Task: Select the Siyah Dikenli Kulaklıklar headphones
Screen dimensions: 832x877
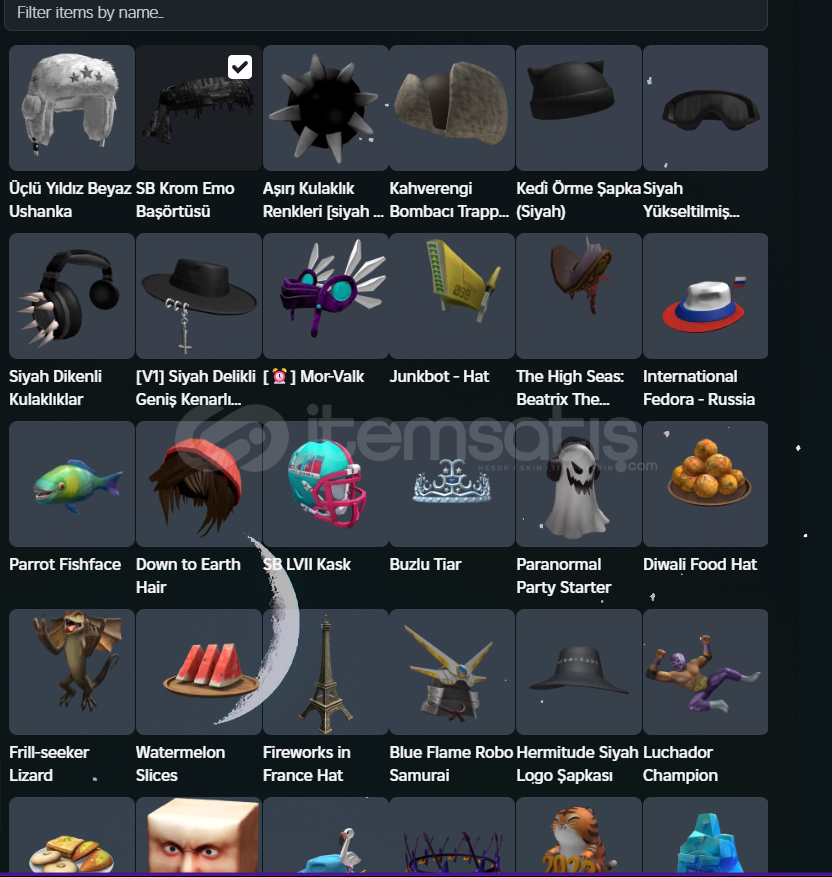Action: pyautogui.click(x=72, y=296)
